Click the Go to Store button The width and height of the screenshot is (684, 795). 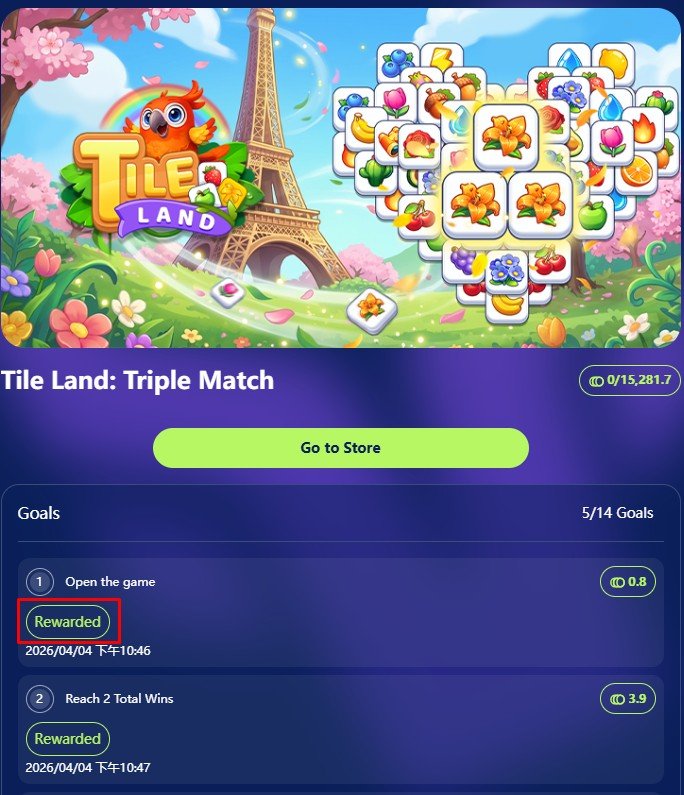(341, 448)
